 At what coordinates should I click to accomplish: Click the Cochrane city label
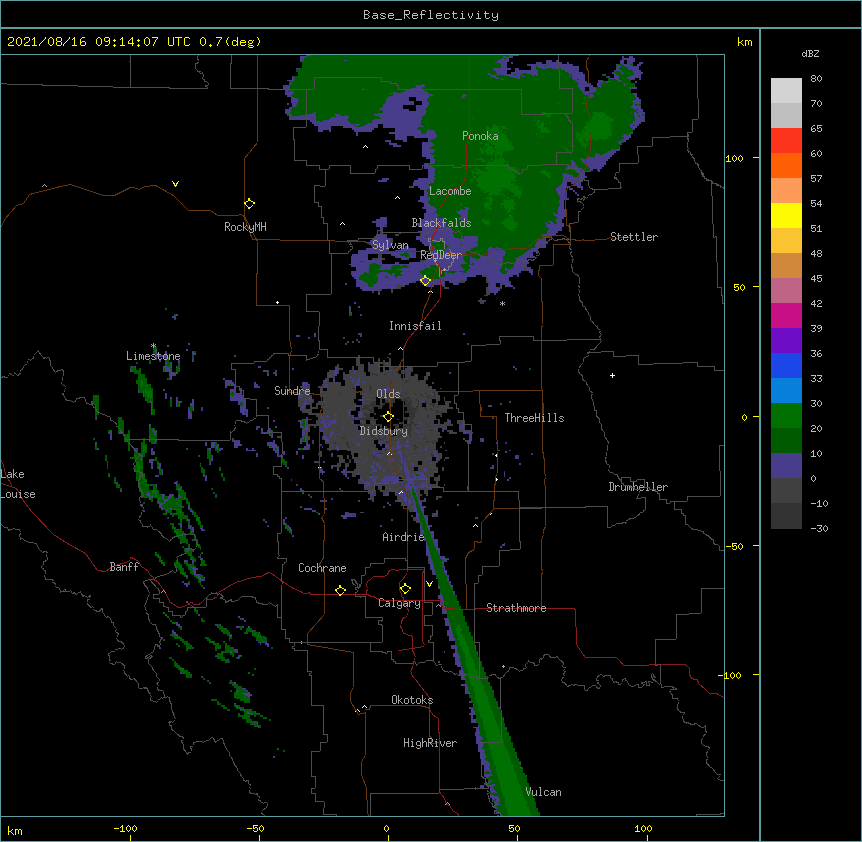pos(322,568)
